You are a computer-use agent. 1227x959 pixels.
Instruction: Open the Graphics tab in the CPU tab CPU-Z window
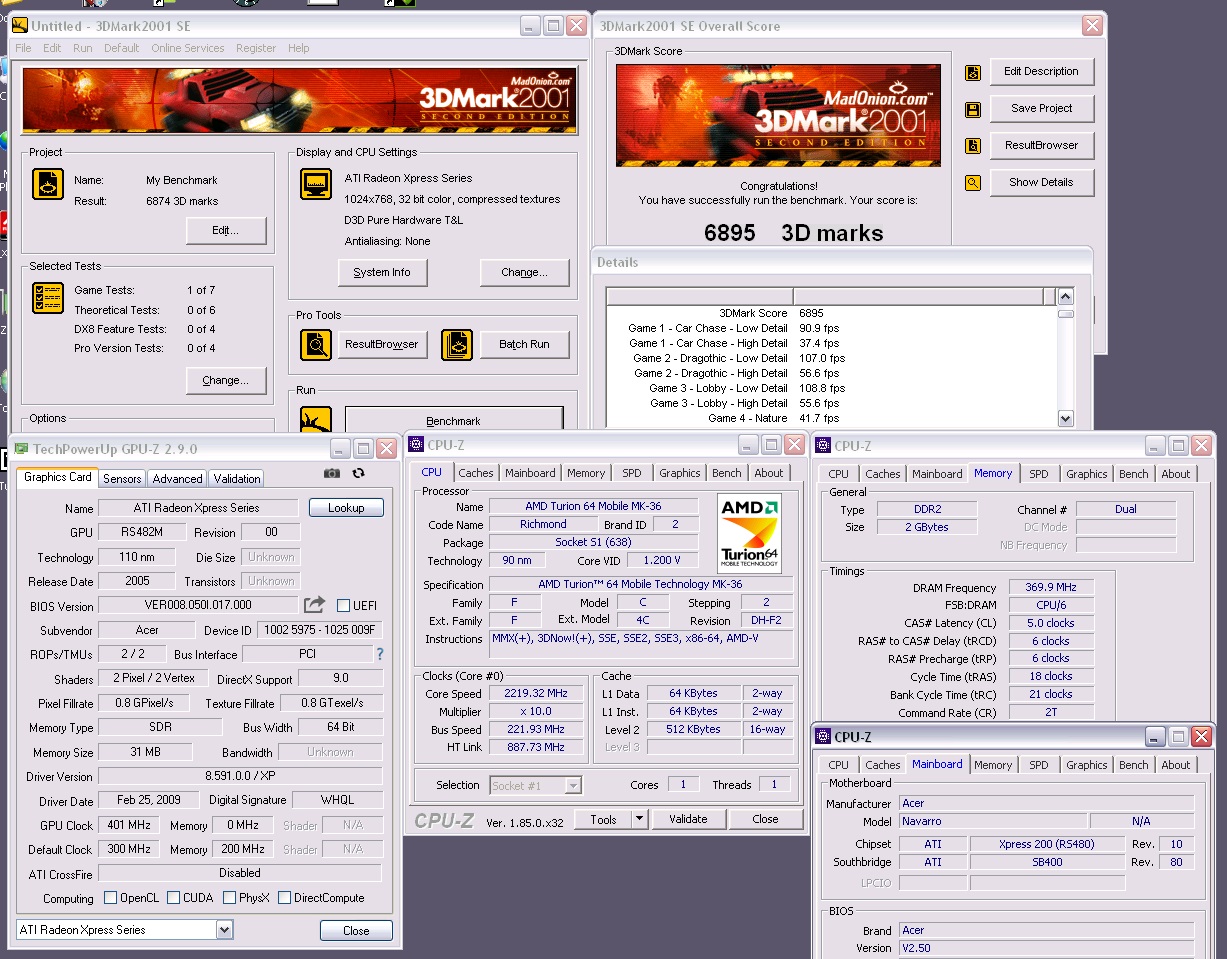coord(680,473)
